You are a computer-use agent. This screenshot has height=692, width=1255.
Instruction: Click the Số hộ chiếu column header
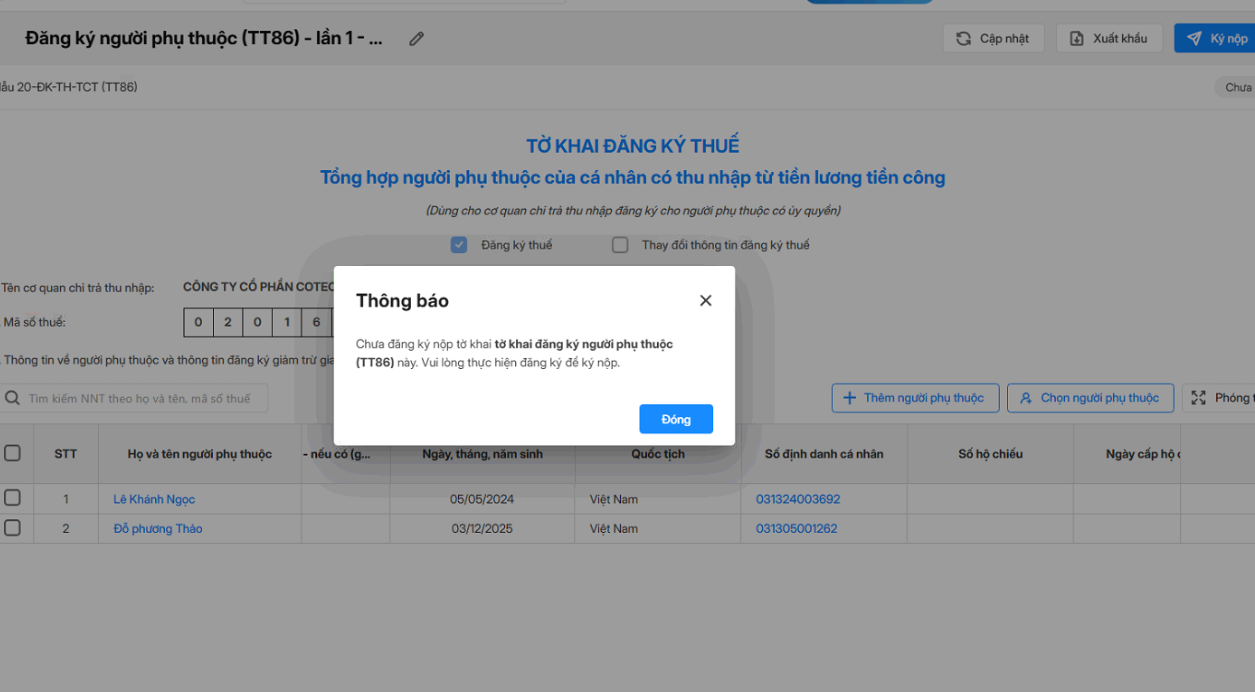990,454
